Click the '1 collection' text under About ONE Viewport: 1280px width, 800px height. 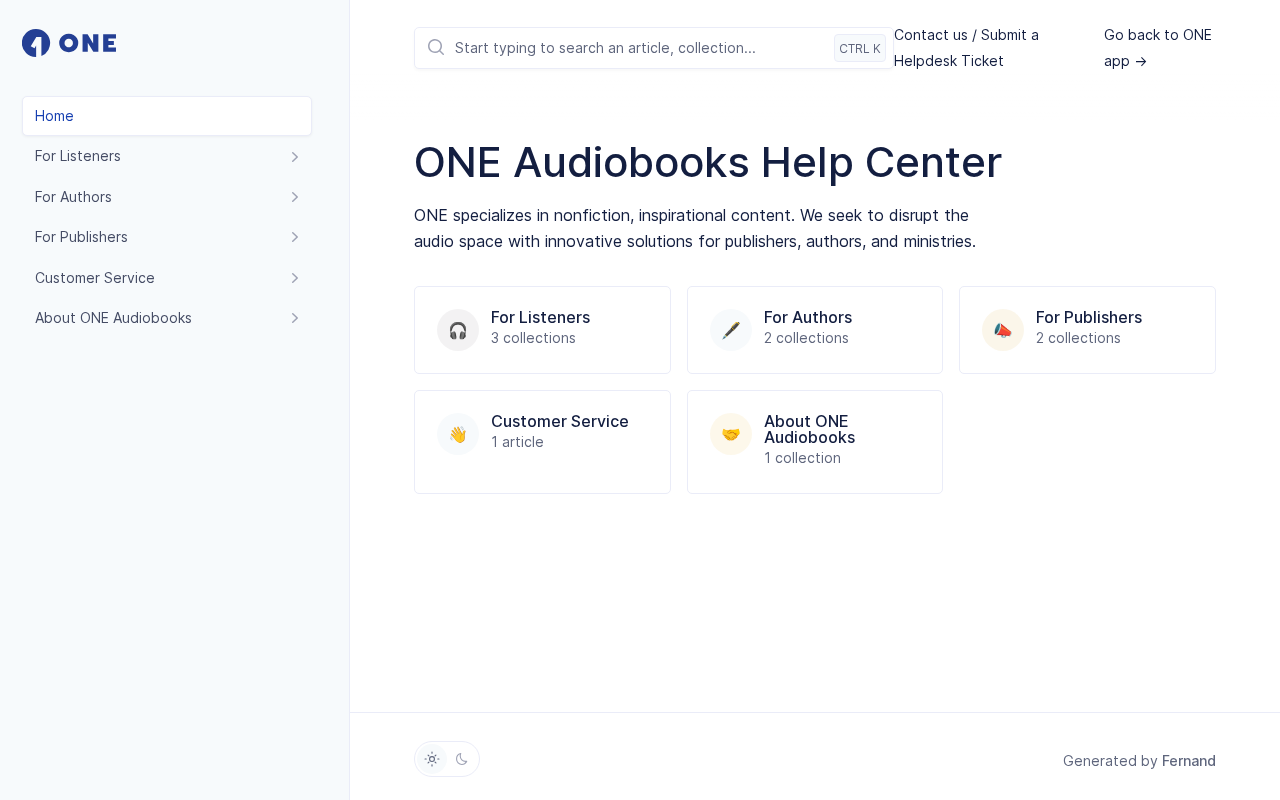(802, 458)
